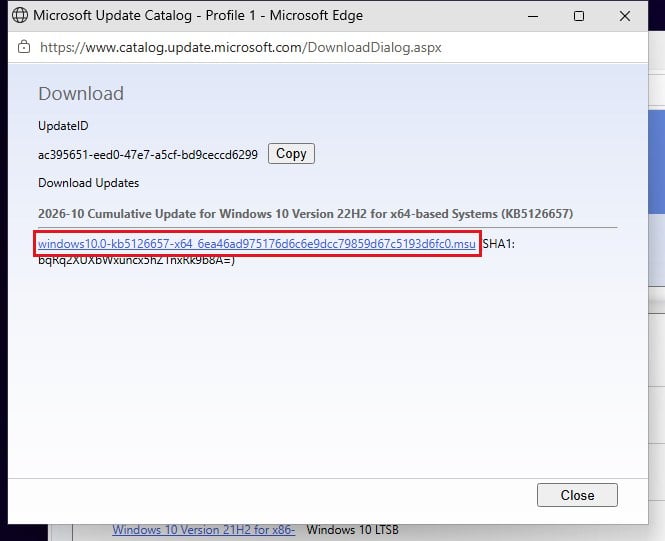Image resolution: width=665 pixels, height=541 pixels.
Task: Click the 2026-10 Cumulative Update (KB5126657) title text
Action: coord(305,213)
